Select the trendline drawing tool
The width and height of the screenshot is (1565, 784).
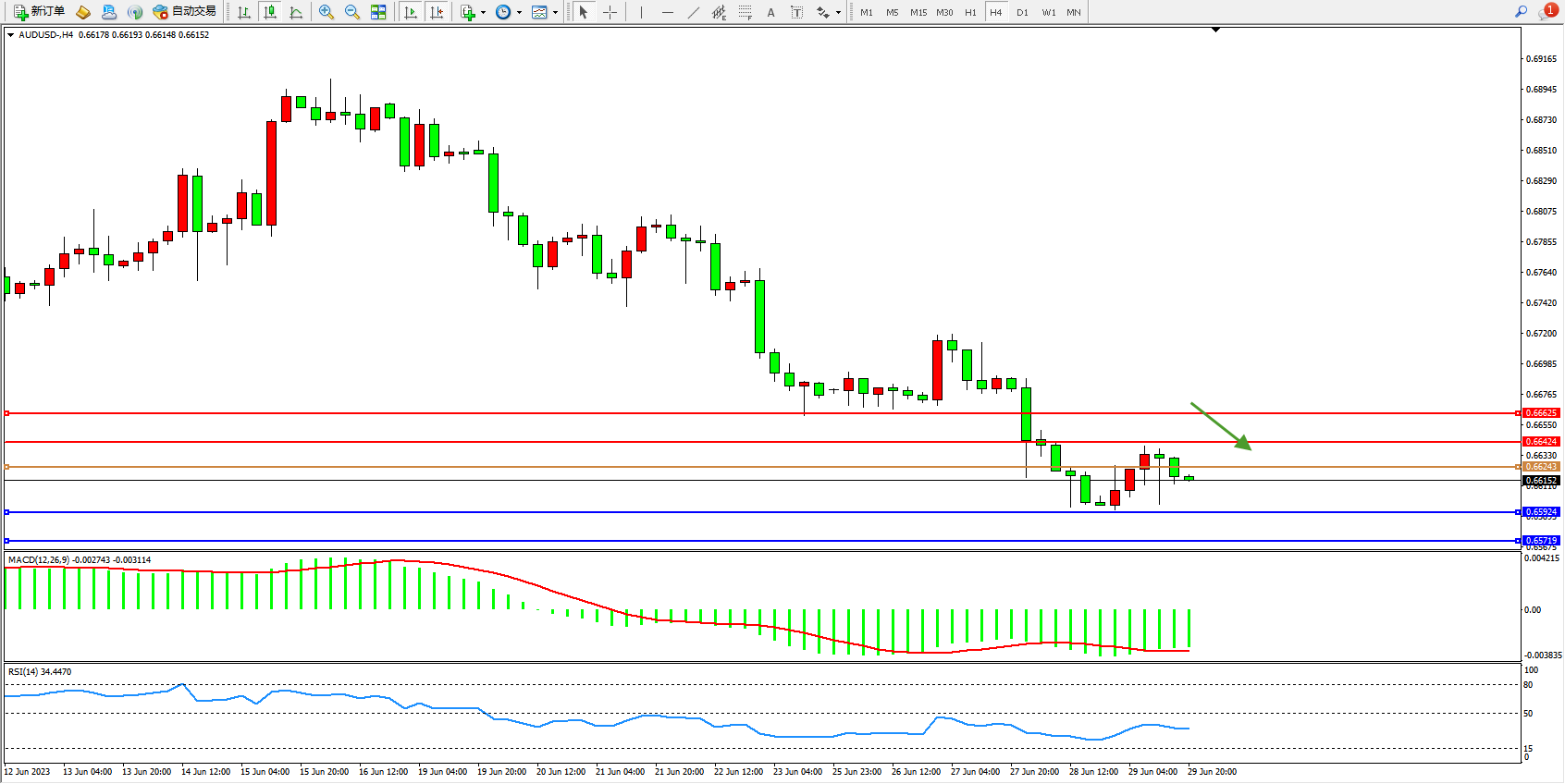pyautogui.click(x=694, y=12)
